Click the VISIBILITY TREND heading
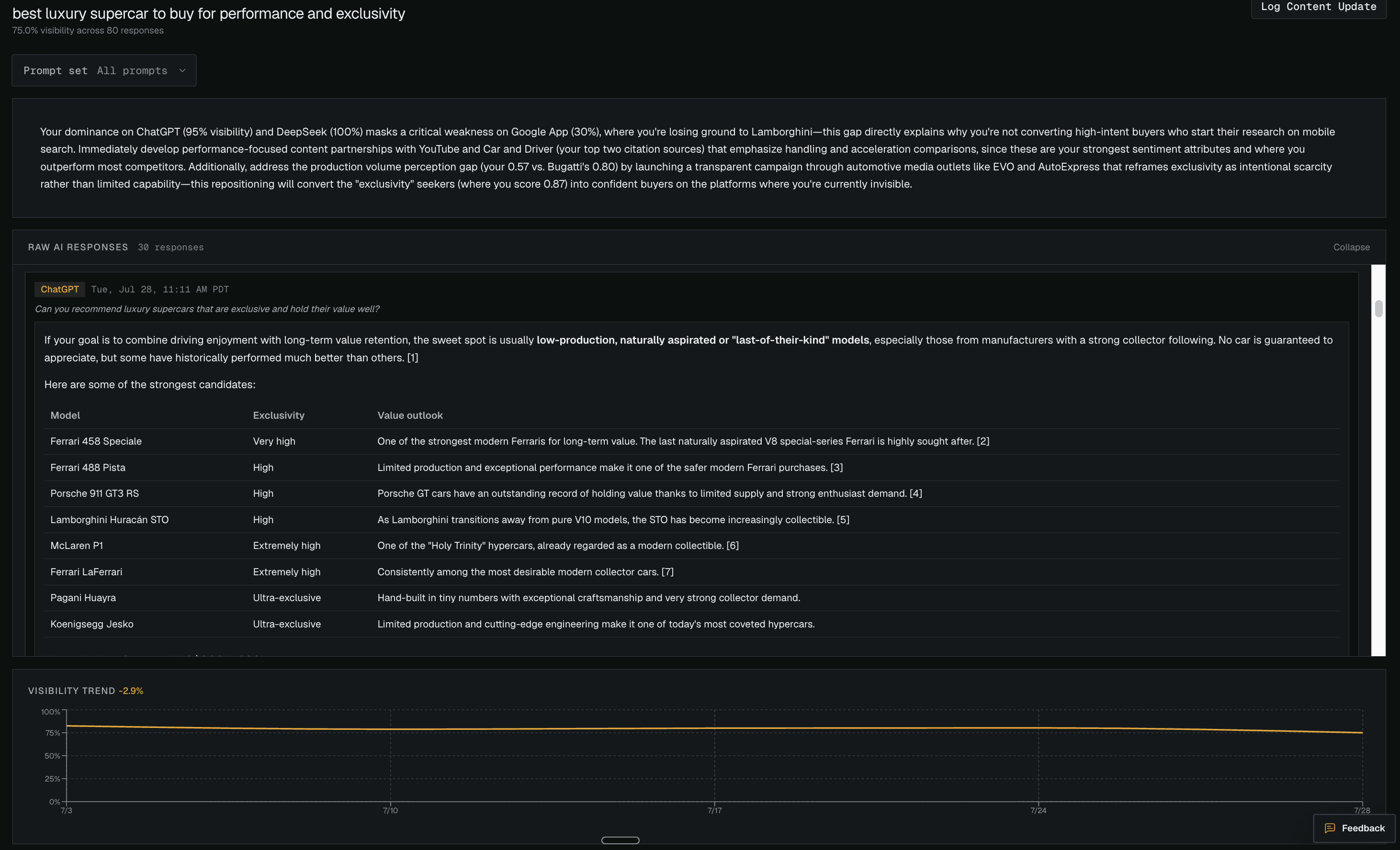Image resolution: width=1400 pixels, height=850 pixels. tap(72, 691)
